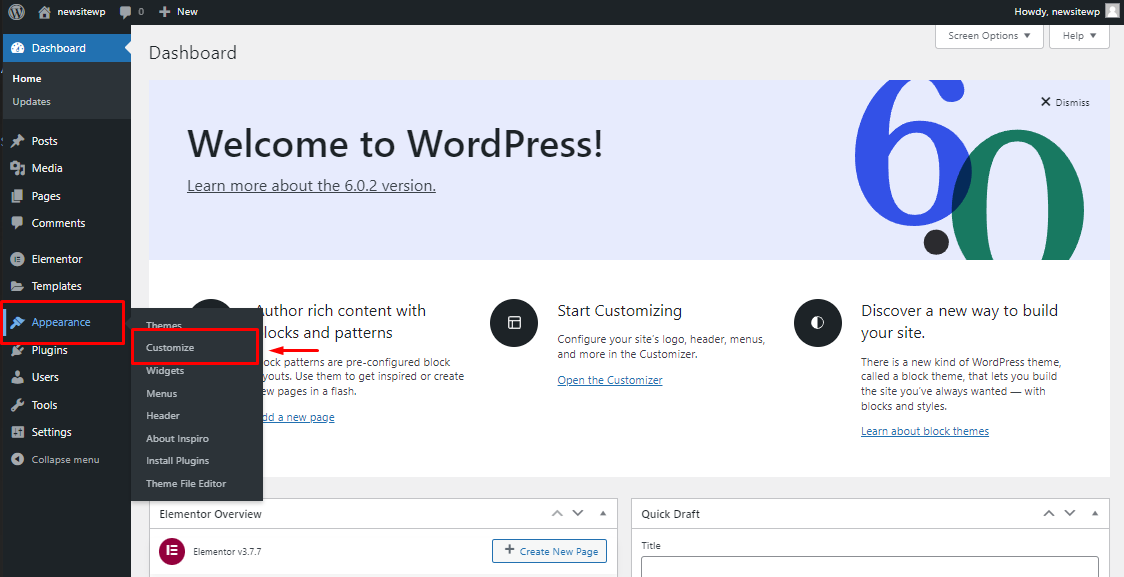Click the Create New Page button

tap(548, 551)
